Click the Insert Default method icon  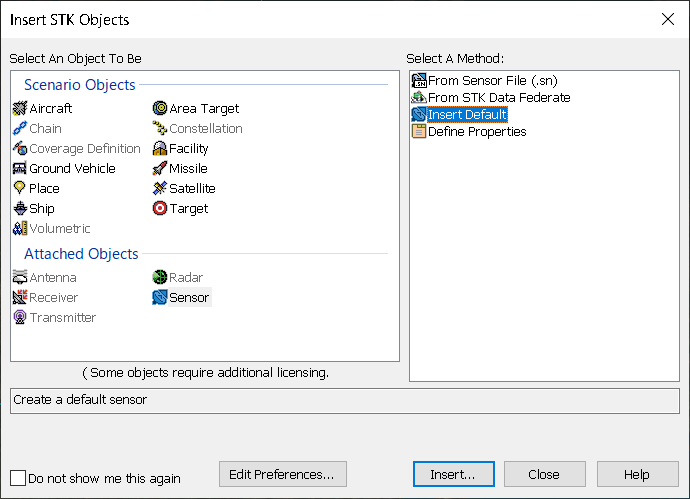tap(419, 114)
